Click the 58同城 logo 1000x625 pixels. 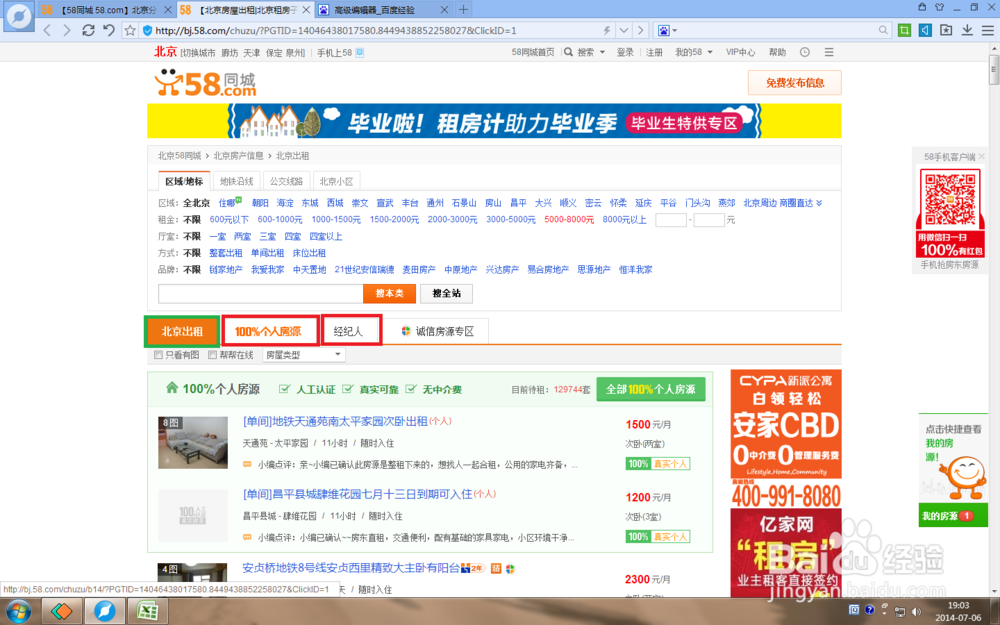(x=205, y=84)
